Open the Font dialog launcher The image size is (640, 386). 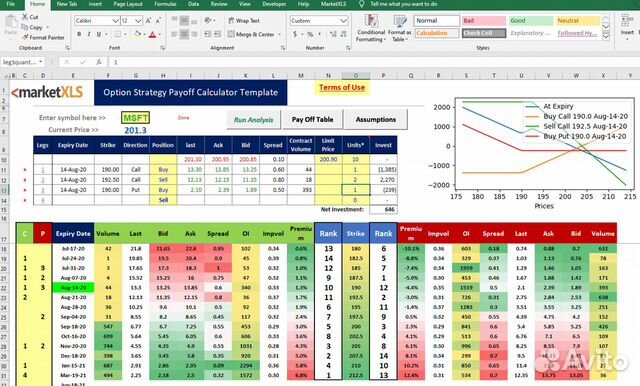point(162,48)
